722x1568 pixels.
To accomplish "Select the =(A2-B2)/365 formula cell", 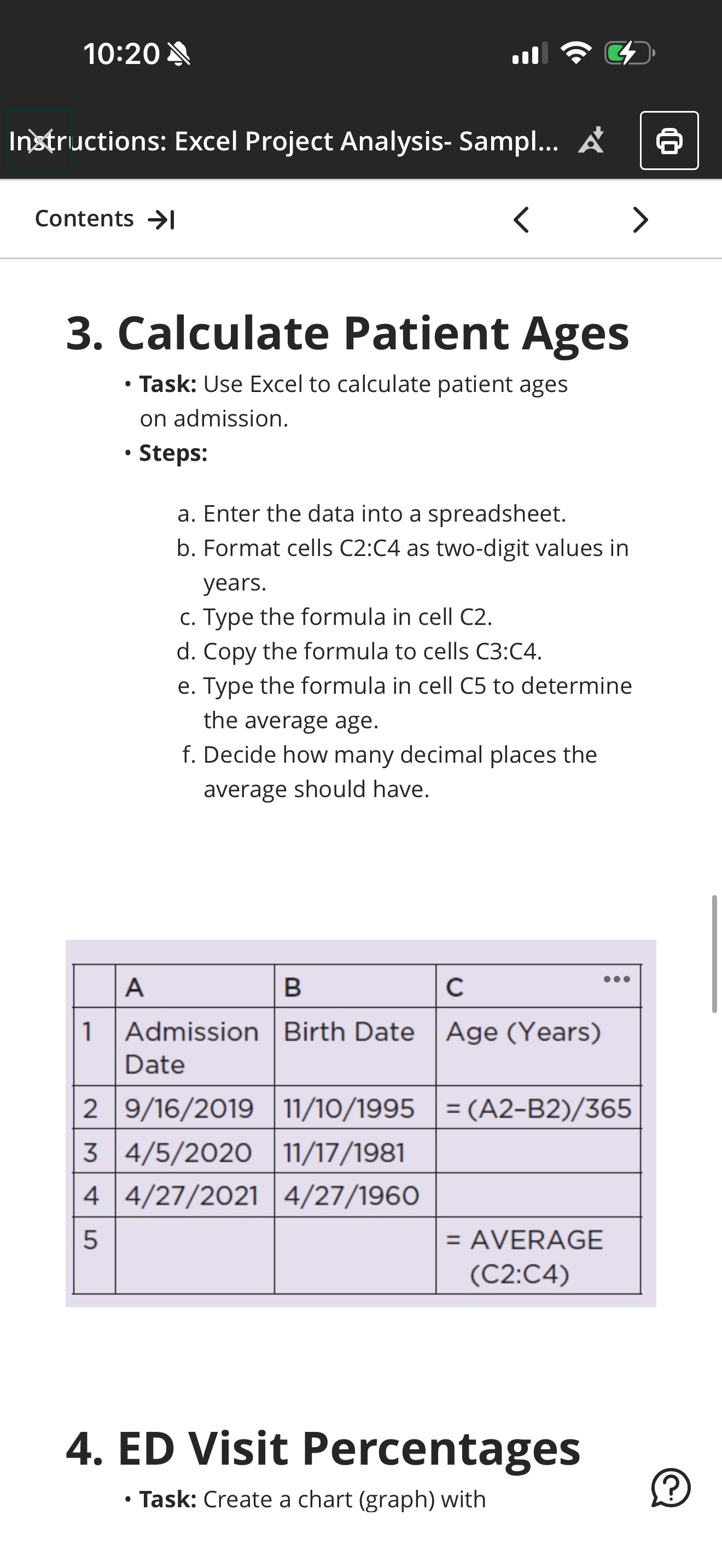I will [x=538, y=1107].
